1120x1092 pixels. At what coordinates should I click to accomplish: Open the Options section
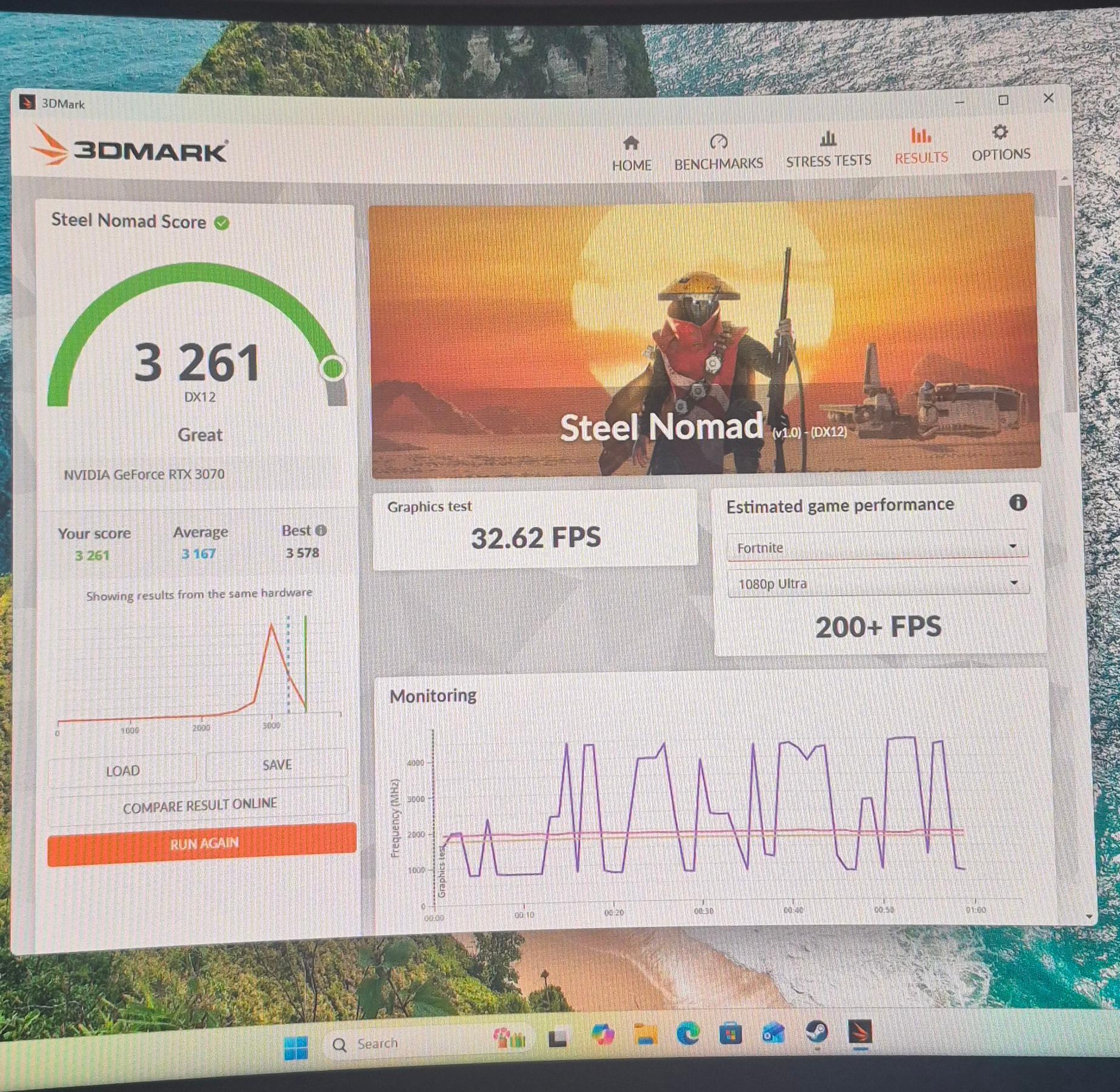pyautogui.click(x=1001, y=144)
